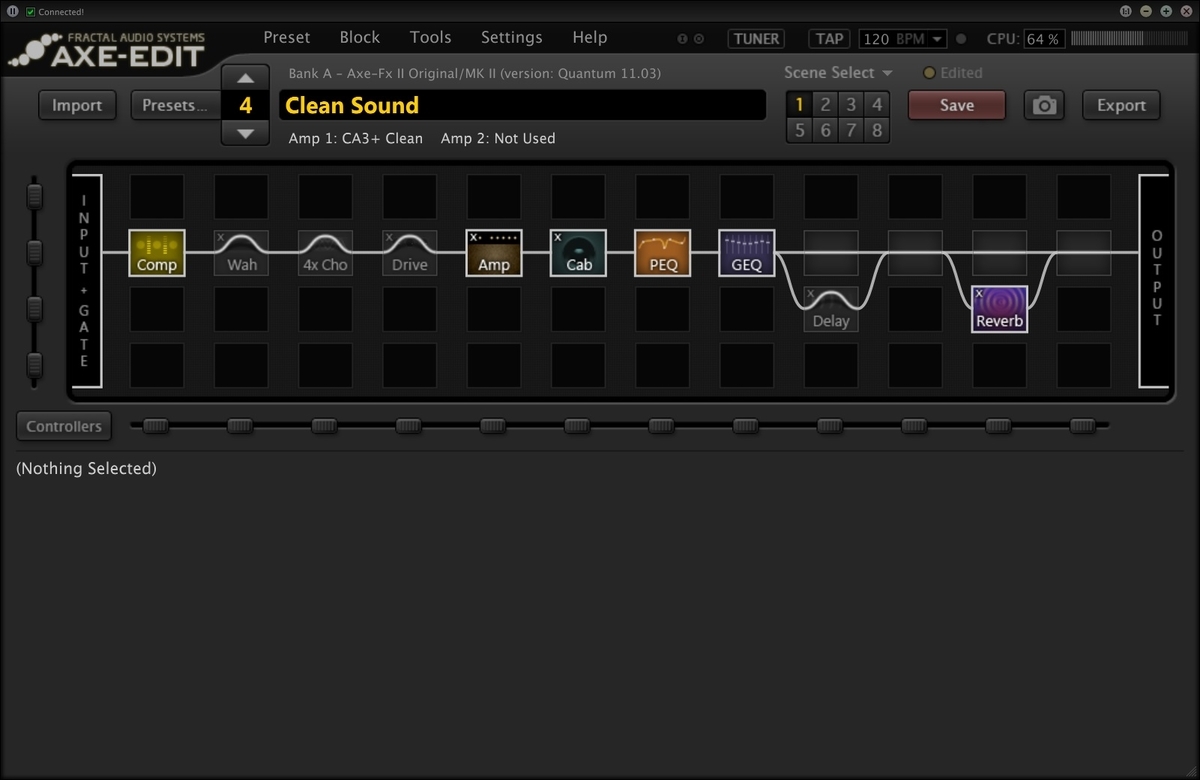Click the Axe-Edit Fractal Audio logo
This screenshot has height=780, width=1200.
pyautogui.click(x=107, y=49)
